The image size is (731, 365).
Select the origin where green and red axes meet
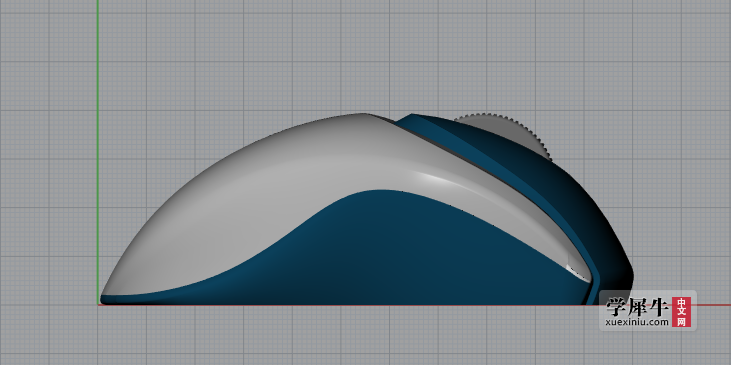98,305
